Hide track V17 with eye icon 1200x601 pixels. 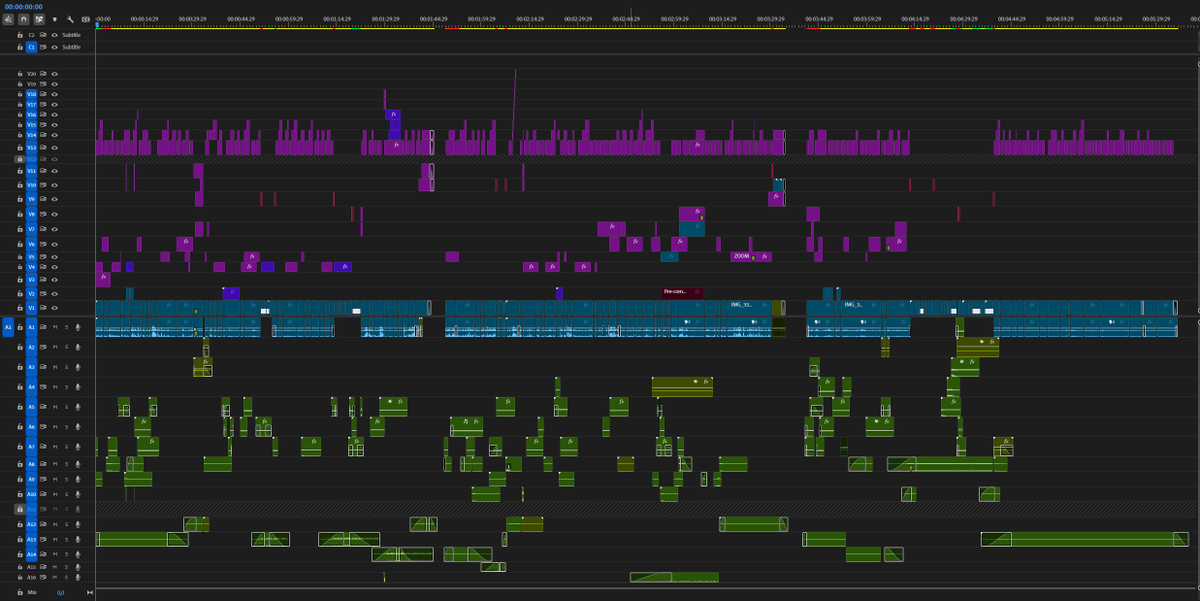[55, 104]
